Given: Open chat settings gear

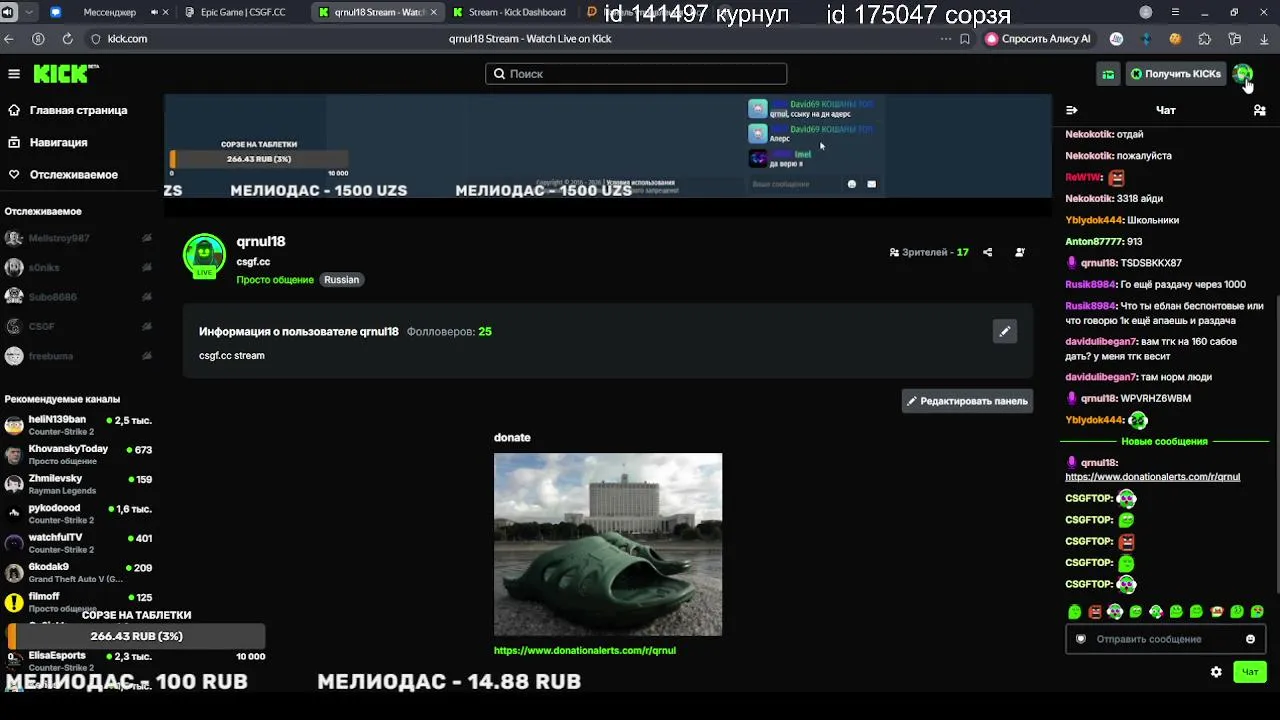Looking at the screenshot, I should [x=1216, y=672].
